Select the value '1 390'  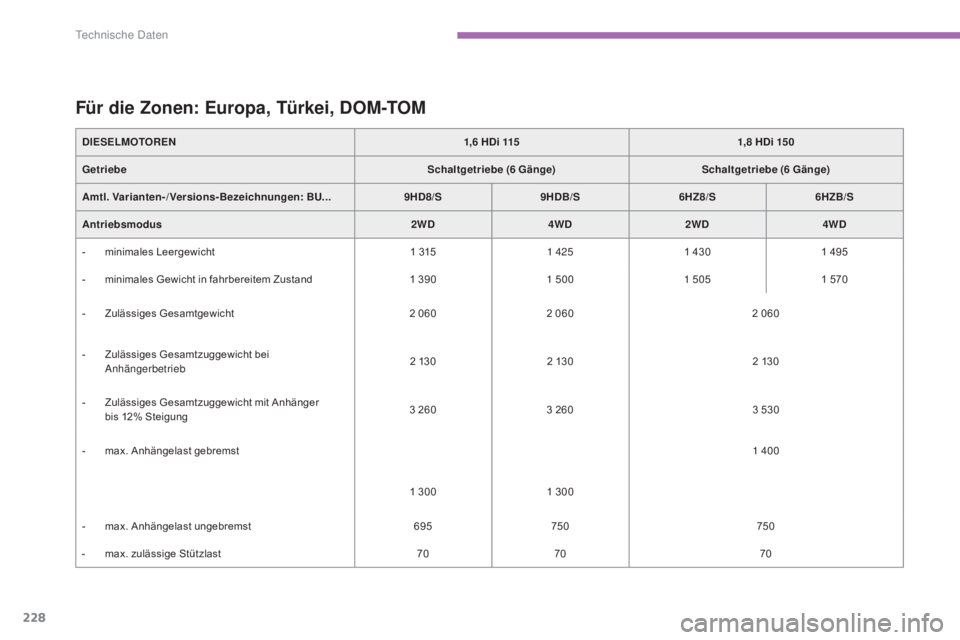click(x=423, y=279)
